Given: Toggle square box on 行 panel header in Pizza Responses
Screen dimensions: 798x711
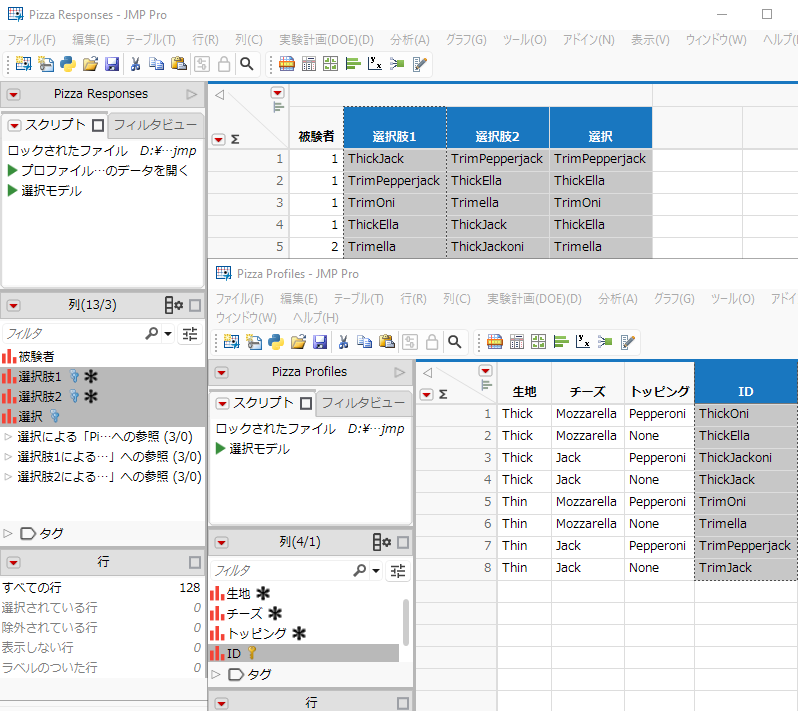Looking at the screenshot, I should (x=195, y=562).
